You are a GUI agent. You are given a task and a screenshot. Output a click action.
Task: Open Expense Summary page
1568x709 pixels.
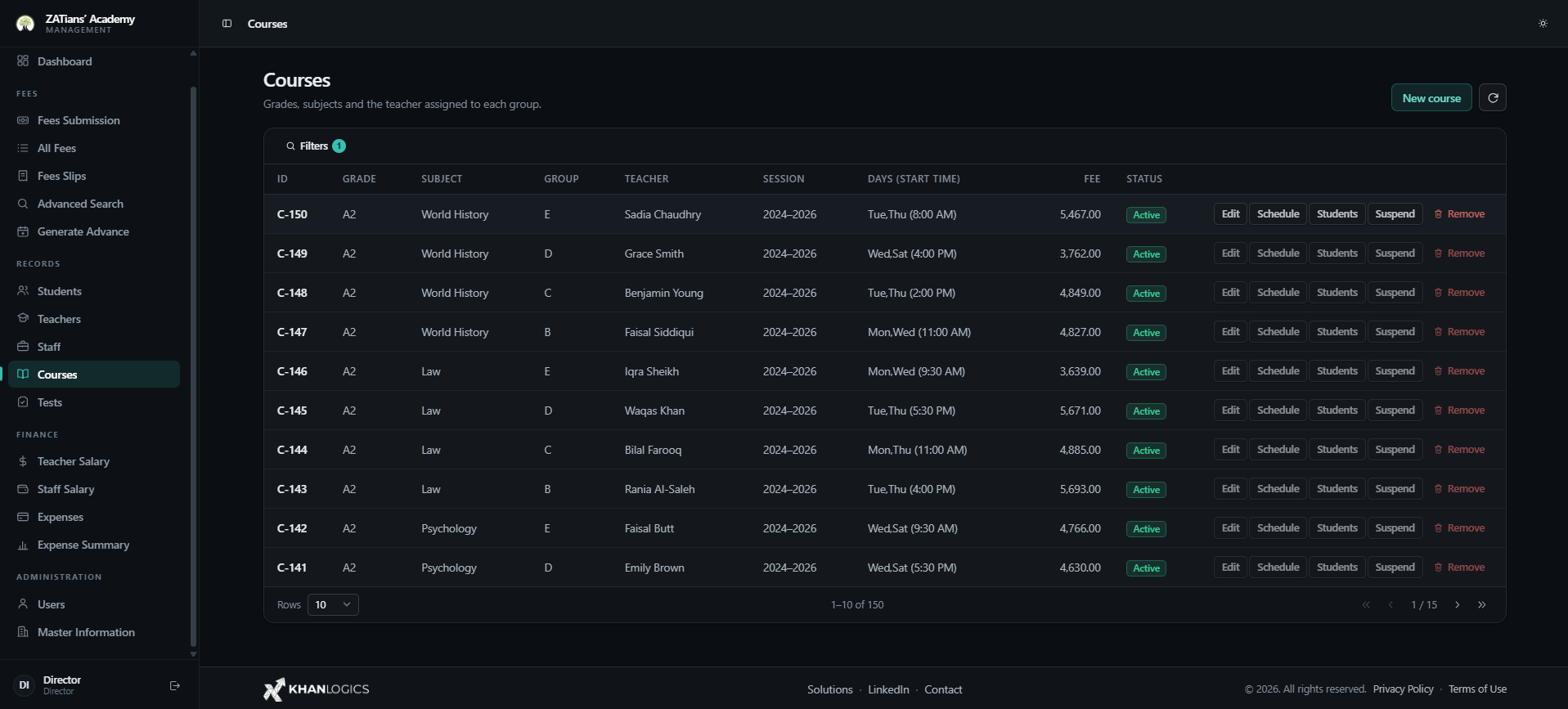pyautogui.click(x=94, y=545)
